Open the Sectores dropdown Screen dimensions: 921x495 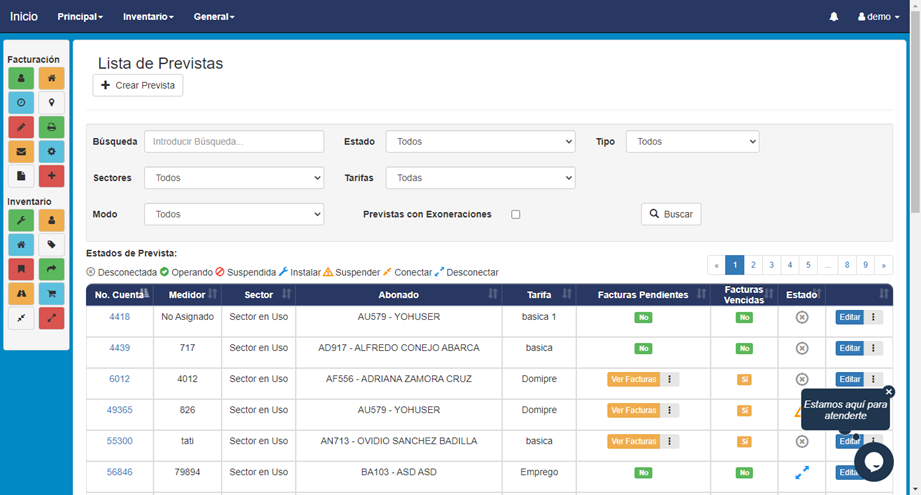click(234, 178)
